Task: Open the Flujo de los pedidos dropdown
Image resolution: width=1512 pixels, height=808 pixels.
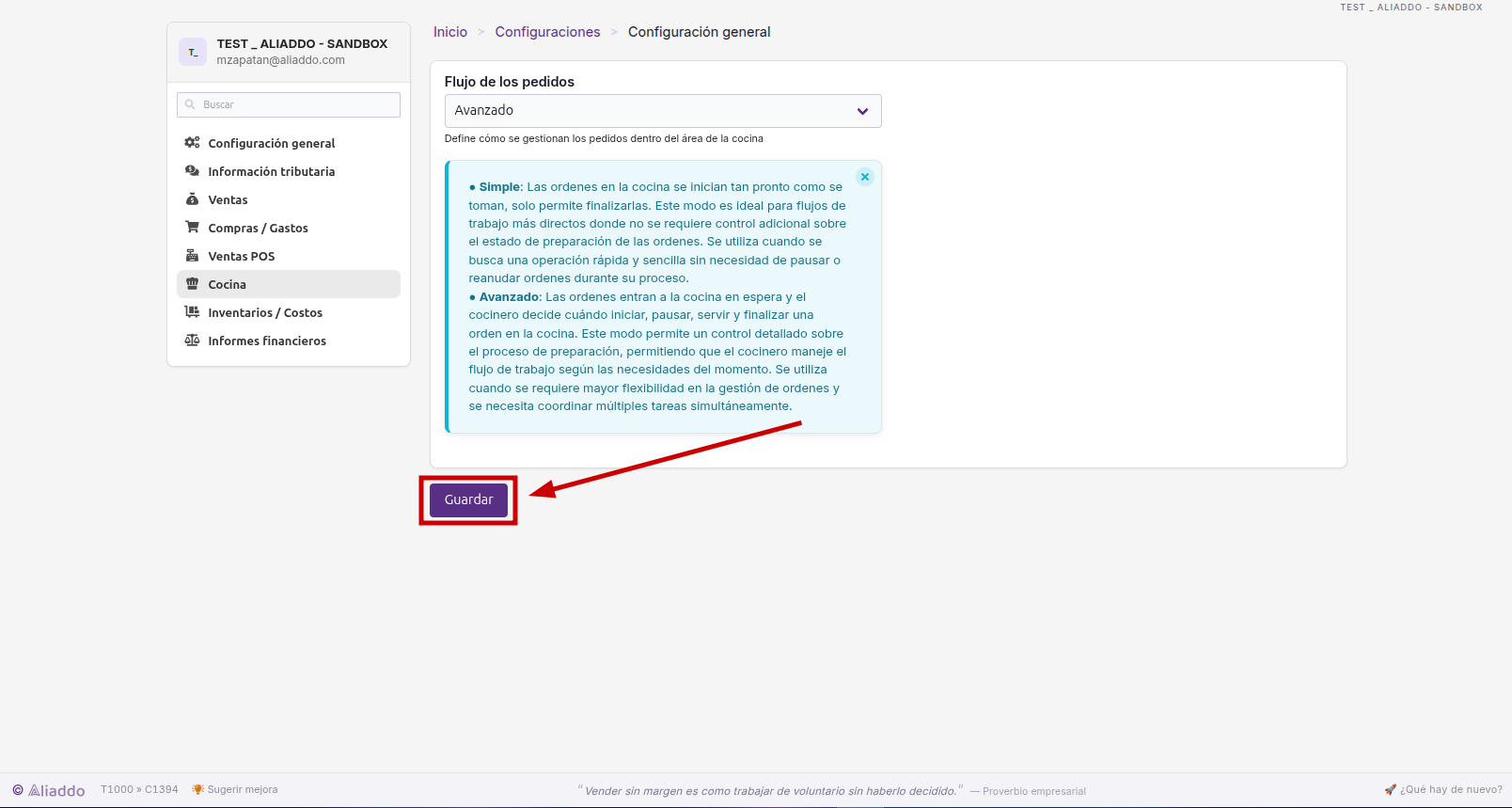Action: tap(663, 111)
